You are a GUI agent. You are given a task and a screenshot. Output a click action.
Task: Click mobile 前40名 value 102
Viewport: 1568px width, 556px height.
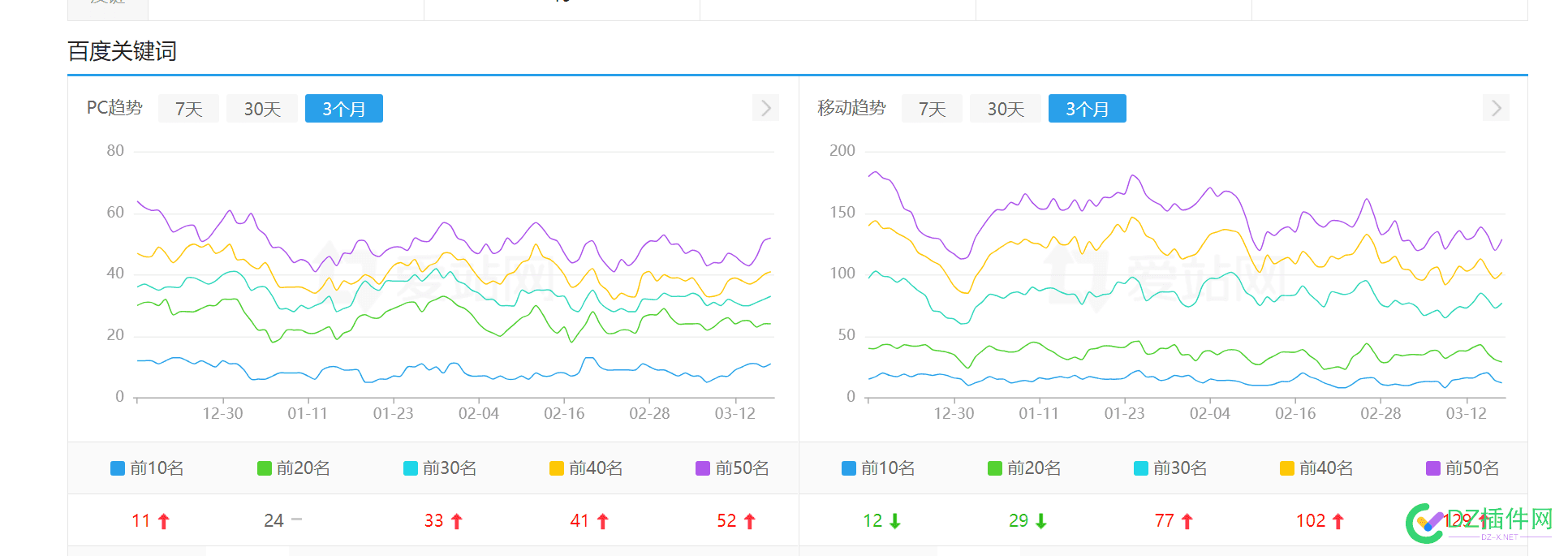point(1311,521)
